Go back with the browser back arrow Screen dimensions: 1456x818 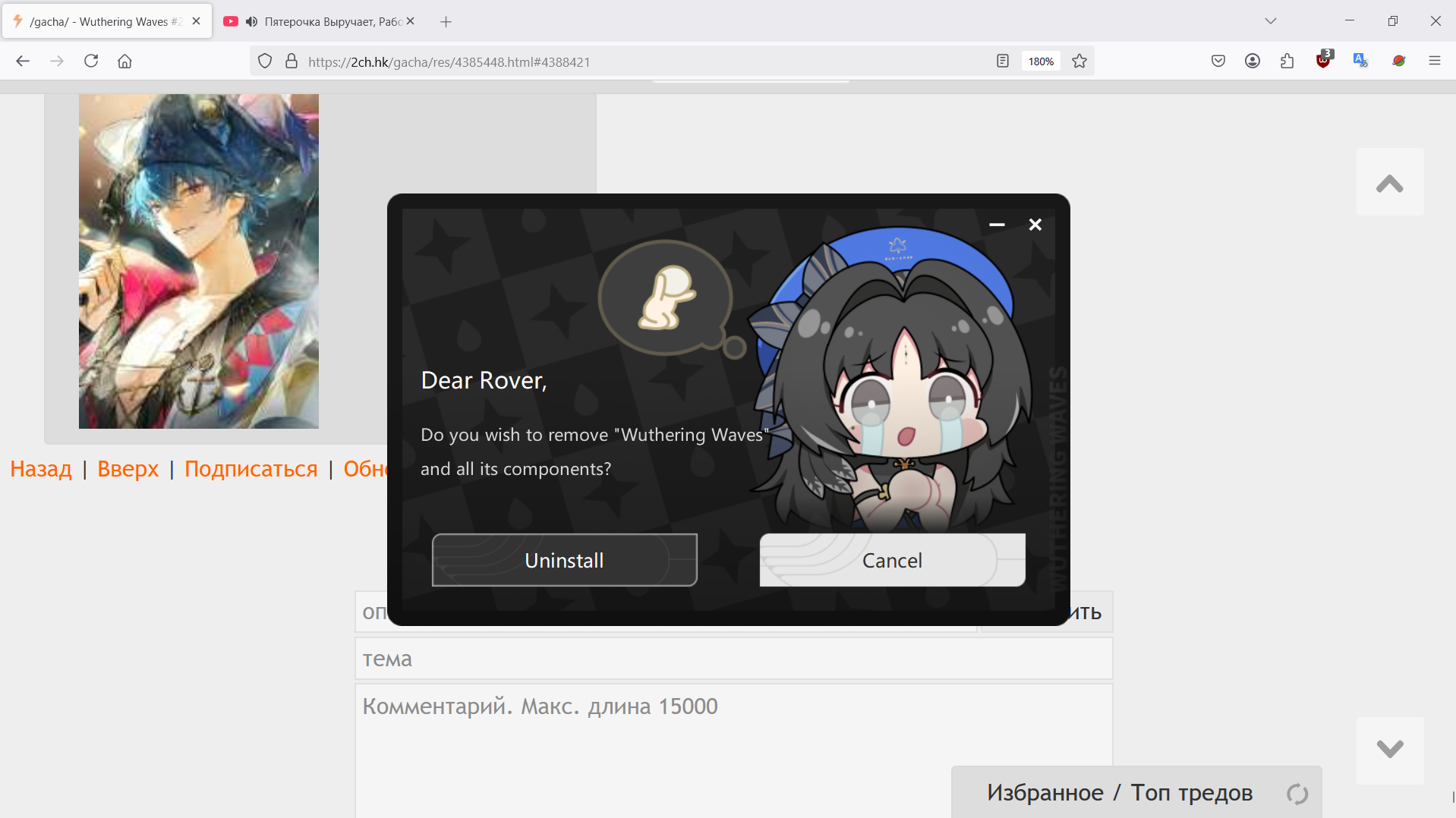(x=23, y=61)
